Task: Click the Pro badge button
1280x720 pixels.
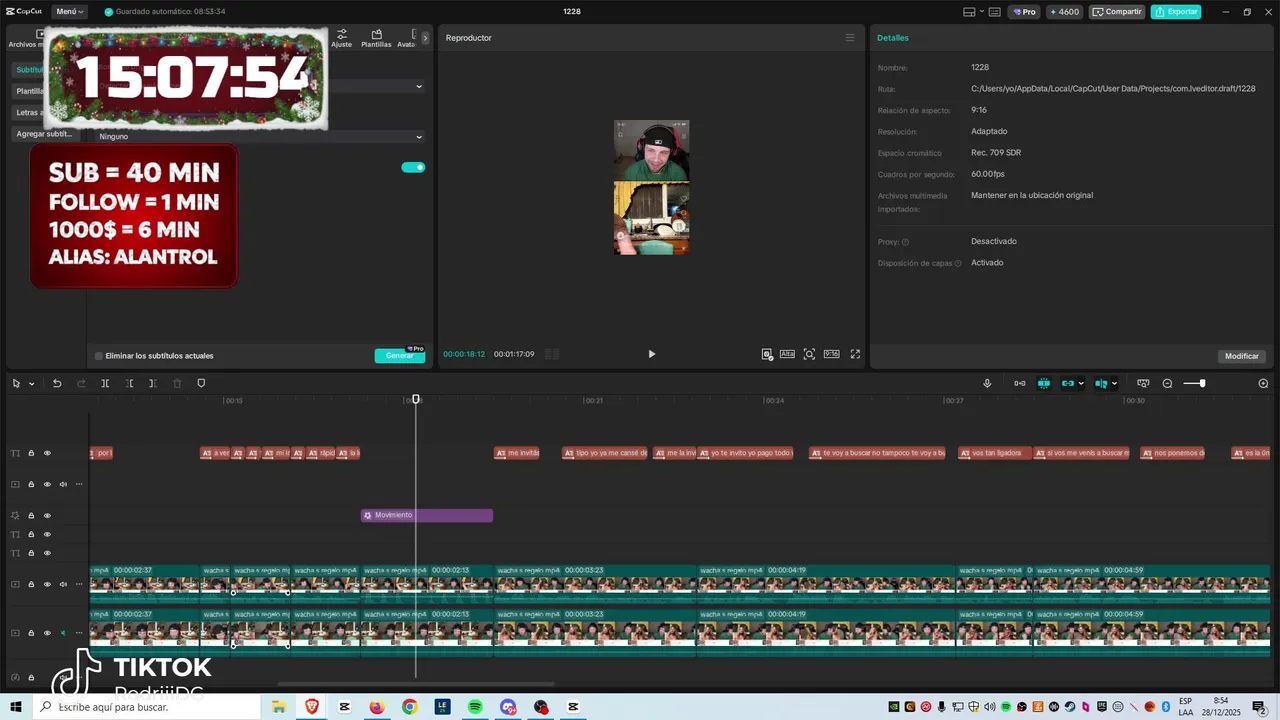Action: click(1024, 12)
